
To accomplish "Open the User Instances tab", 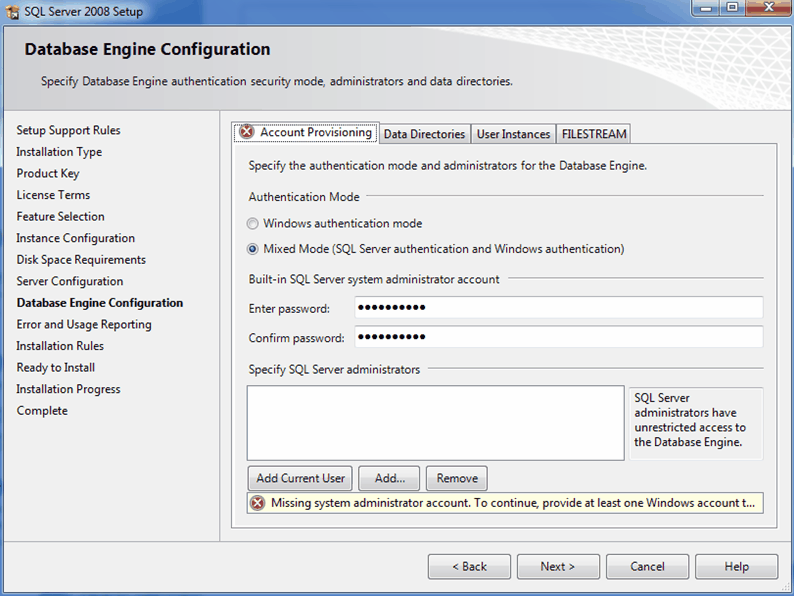I will tap(513, 134).
